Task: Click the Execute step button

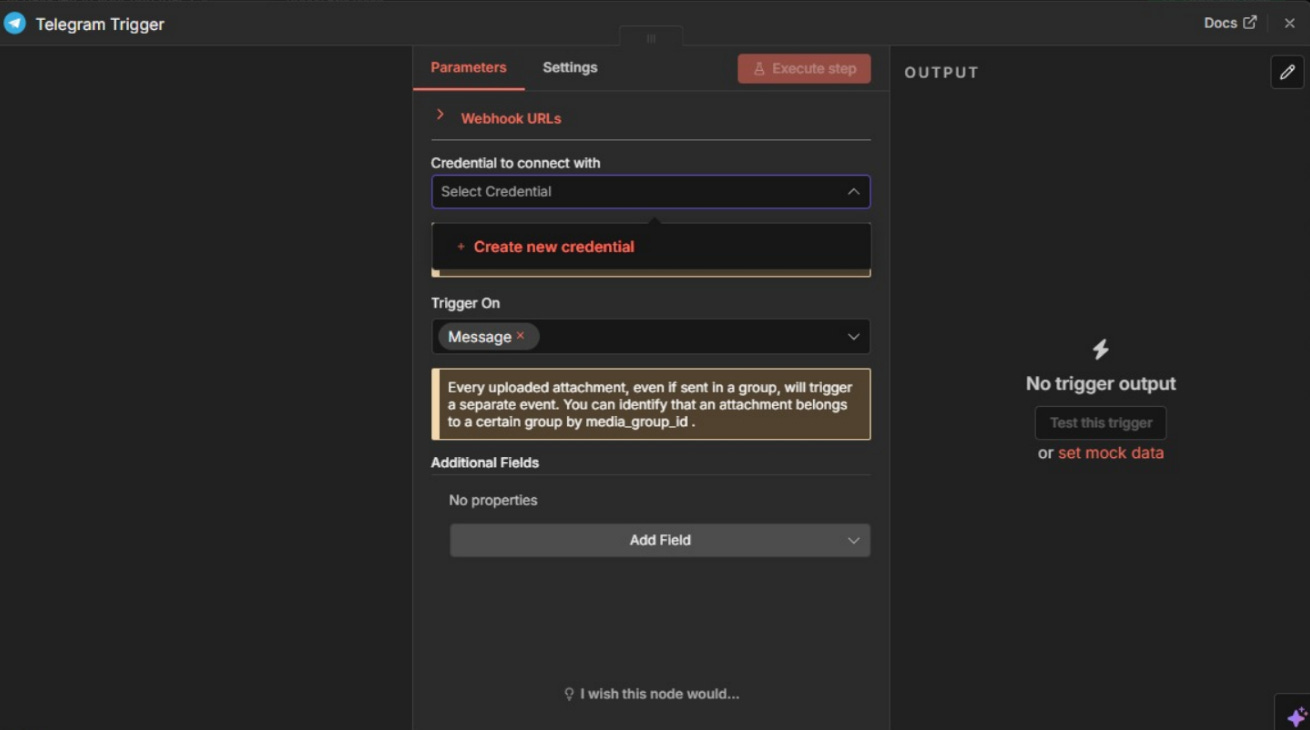Action: 804,69
